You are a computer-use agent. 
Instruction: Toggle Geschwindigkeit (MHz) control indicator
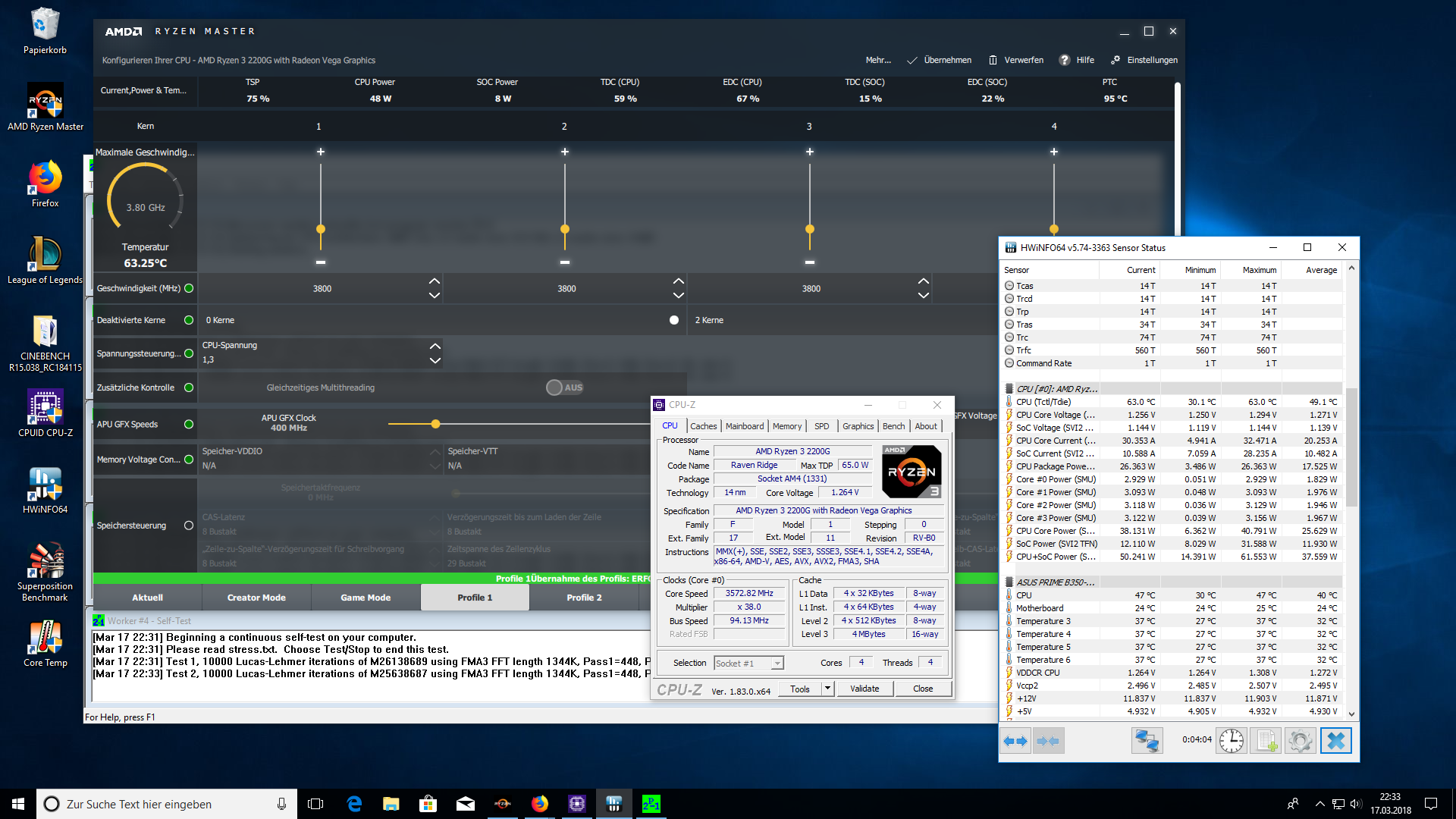click(189, 288)
